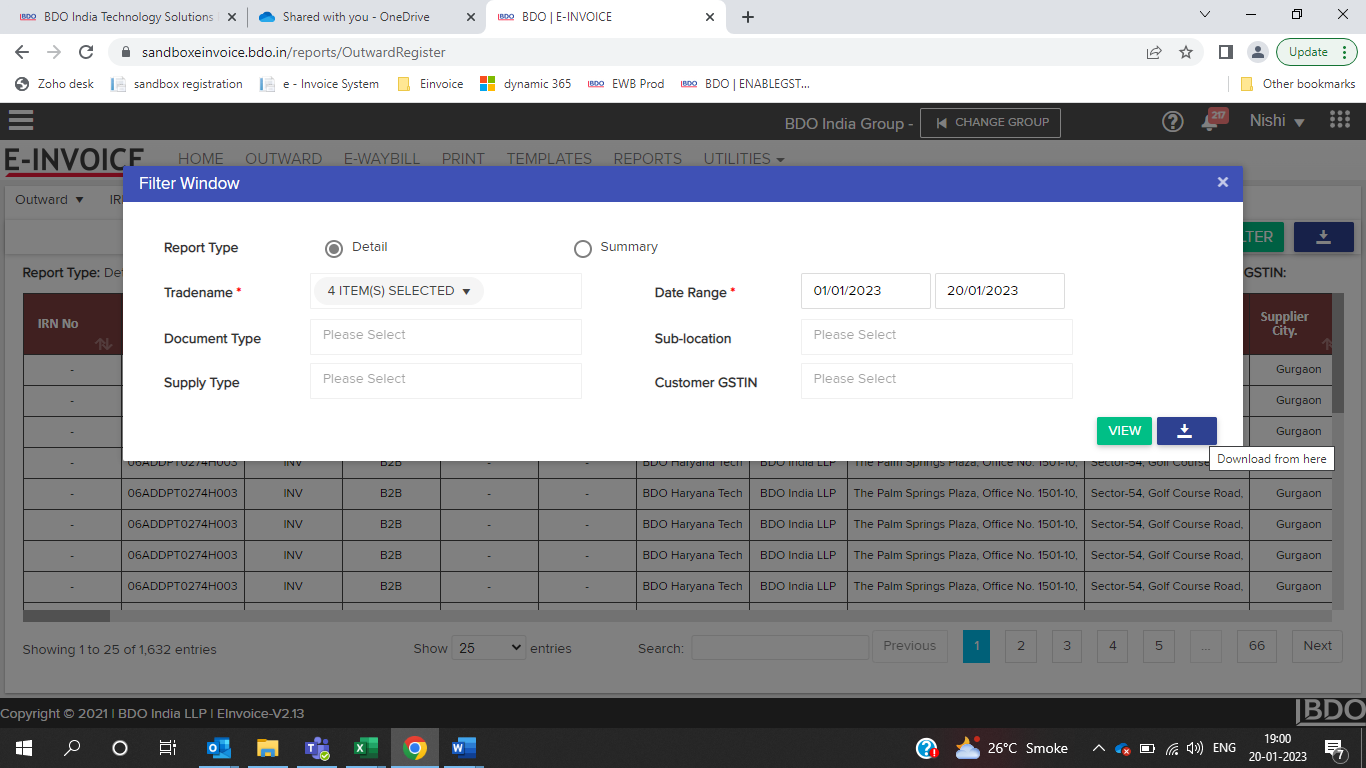The width and height of the screenshot is (1366, 768).
Task: Open the apps grid icon
Action: 1339,120
